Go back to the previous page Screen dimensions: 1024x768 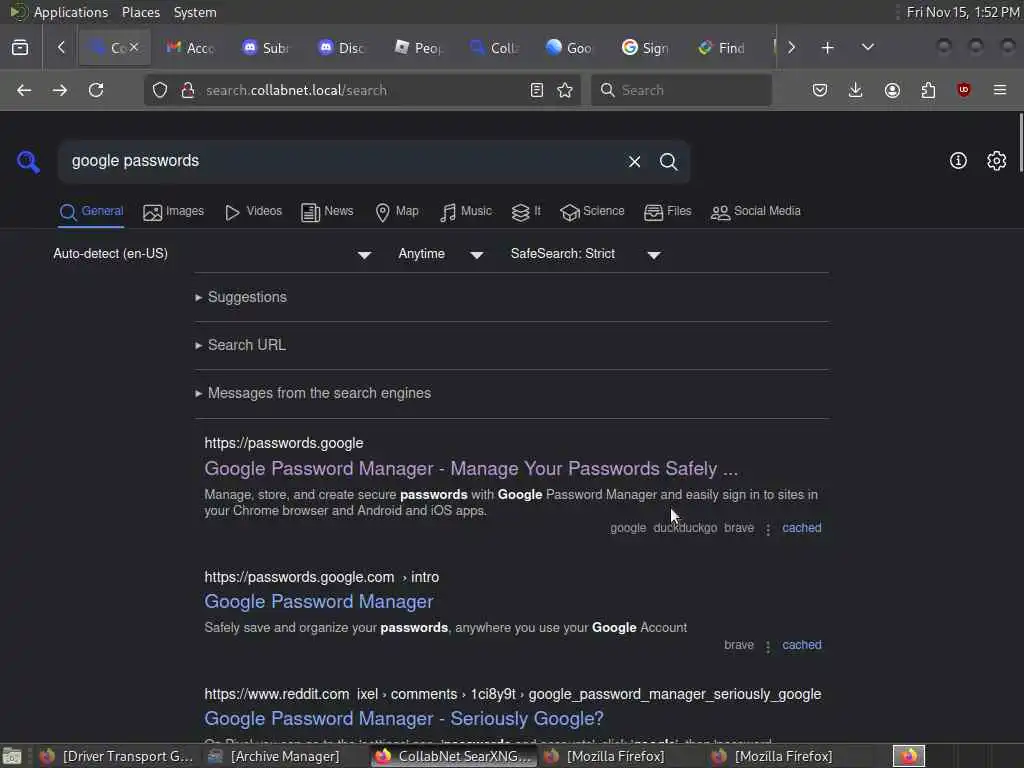[x=24, y=90]
